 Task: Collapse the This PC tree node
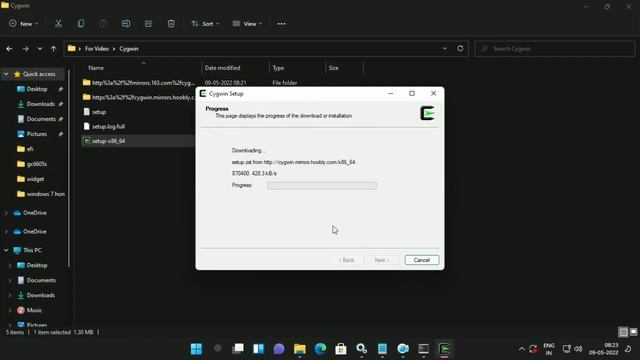(6, 250)
